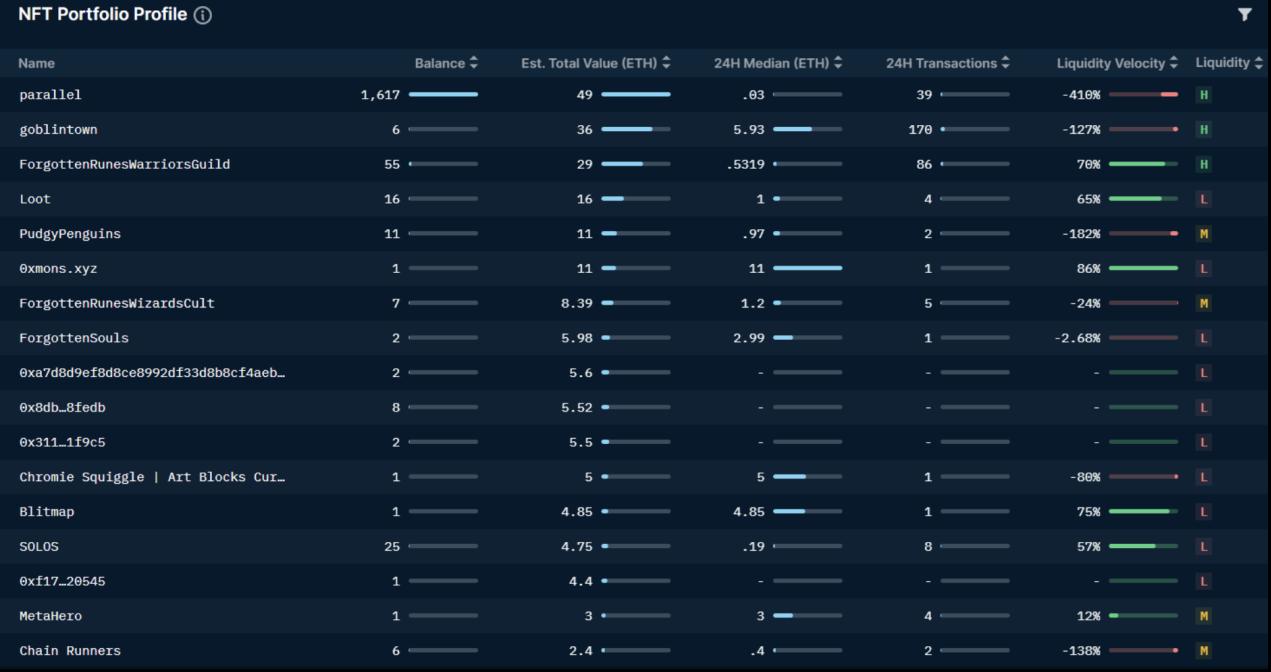The image size is (1271, 672).
Task: Click the L liquidity badge for Loot
Action: click(x=1203, y=199)
